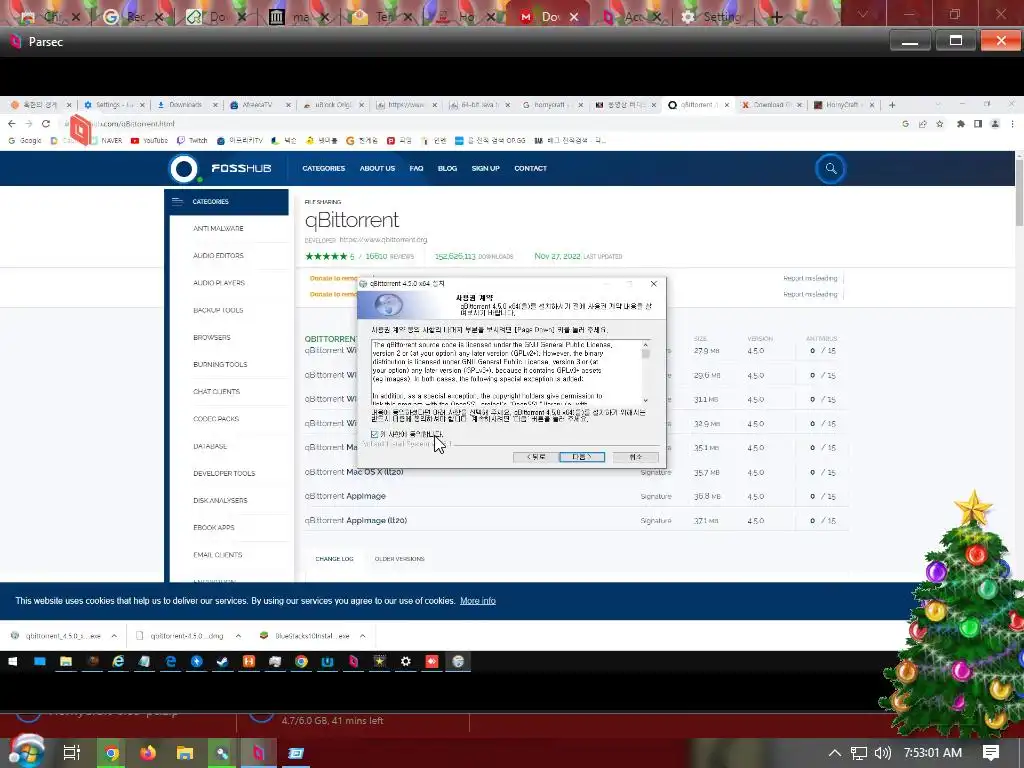Viewport: 1024px width, 768px height.
Task: Open local taskbar Parsec icon
Action: coord(259,753)
